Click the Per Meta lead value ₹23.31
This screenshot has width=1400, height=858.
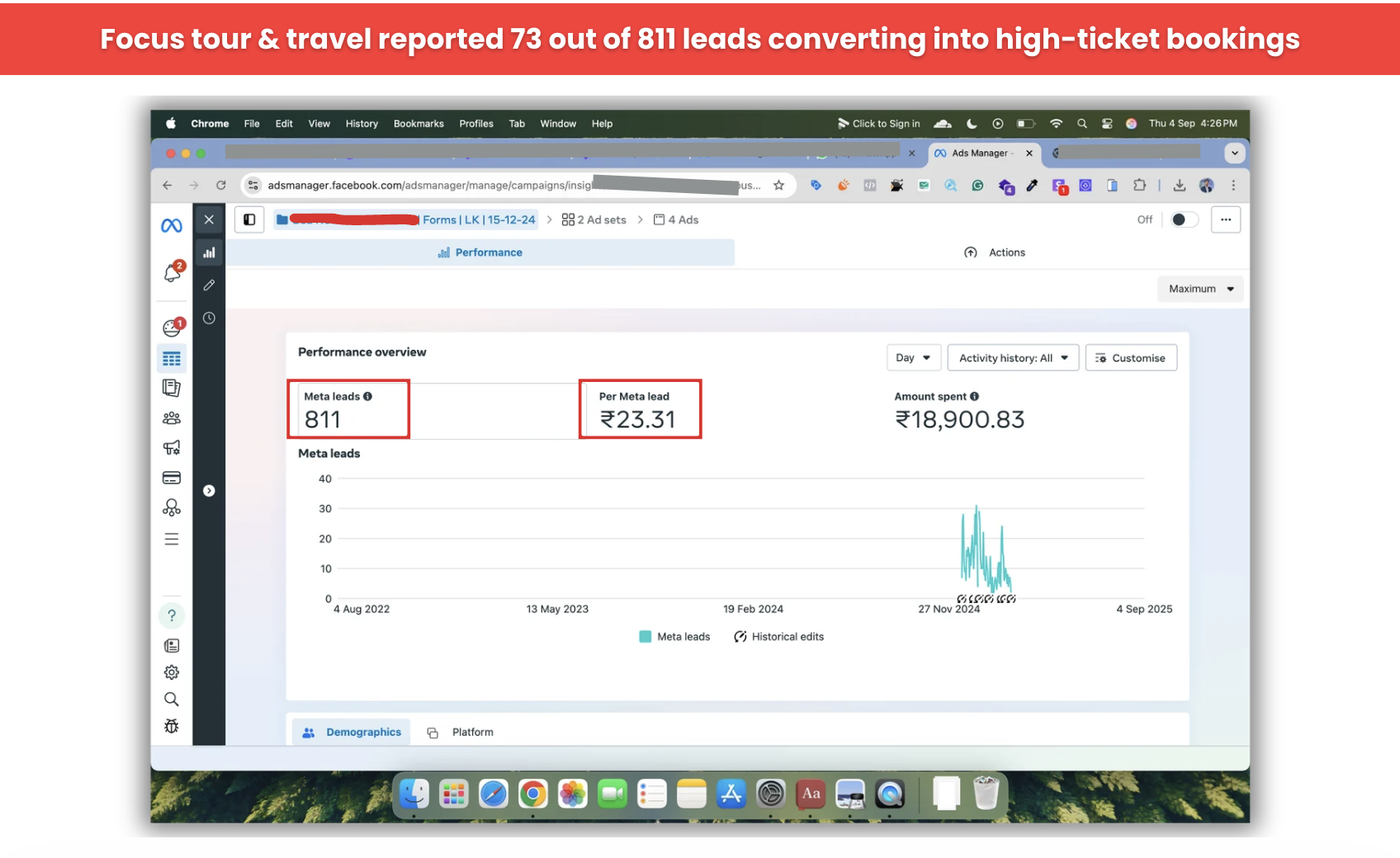[637, 419]
